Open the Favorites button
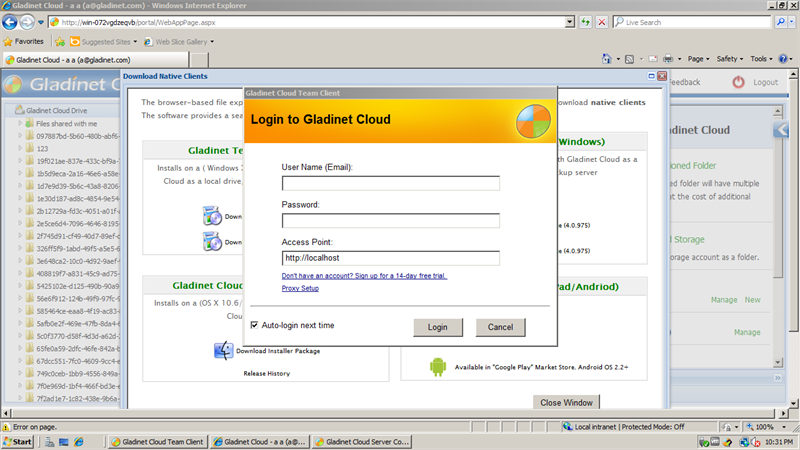Image resolution: width=800 pixels, height=450 pixels. (x=23, y=42)
